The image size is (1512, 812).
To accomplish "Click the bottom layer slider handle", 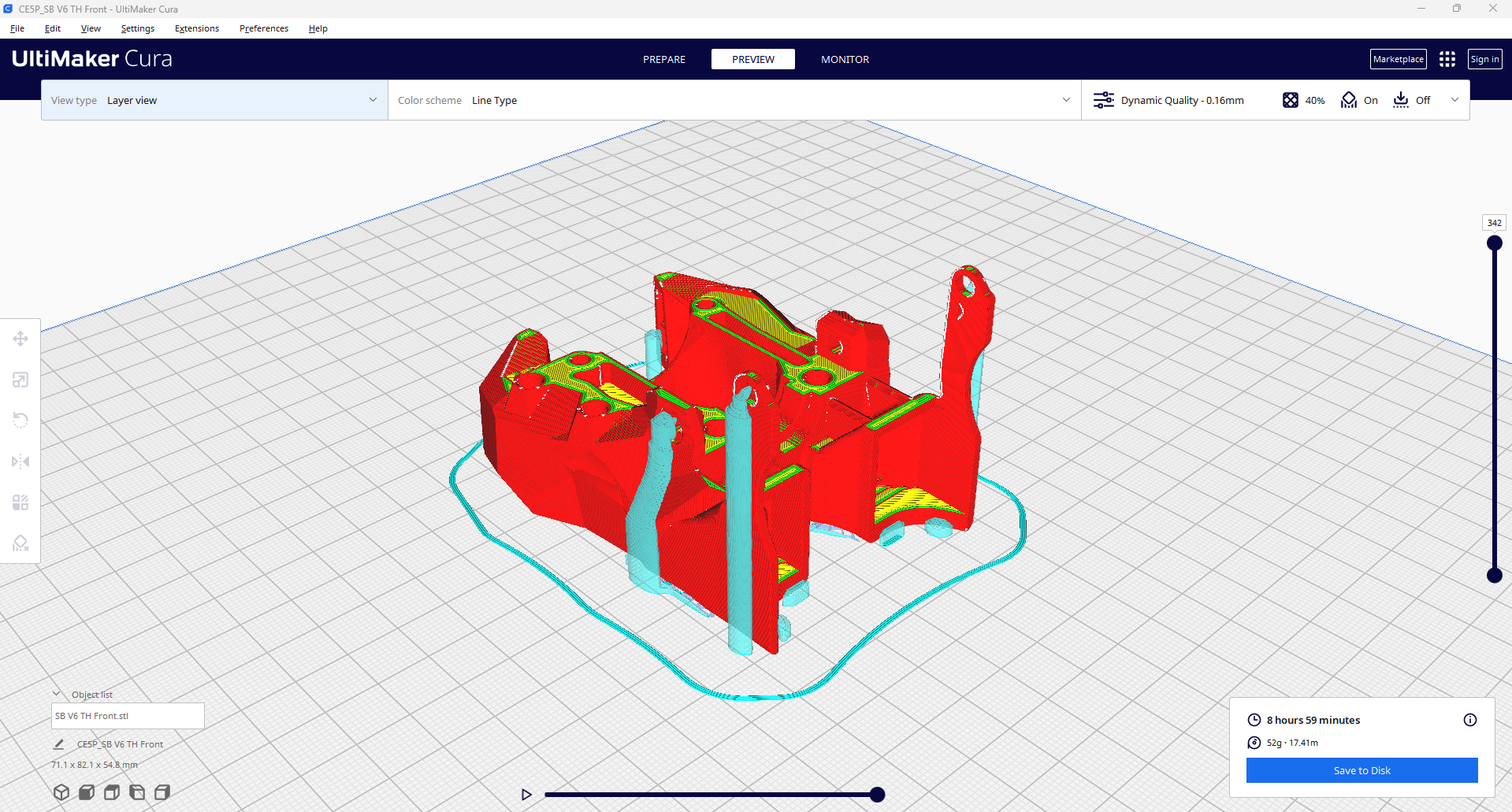I will 1495,575.
